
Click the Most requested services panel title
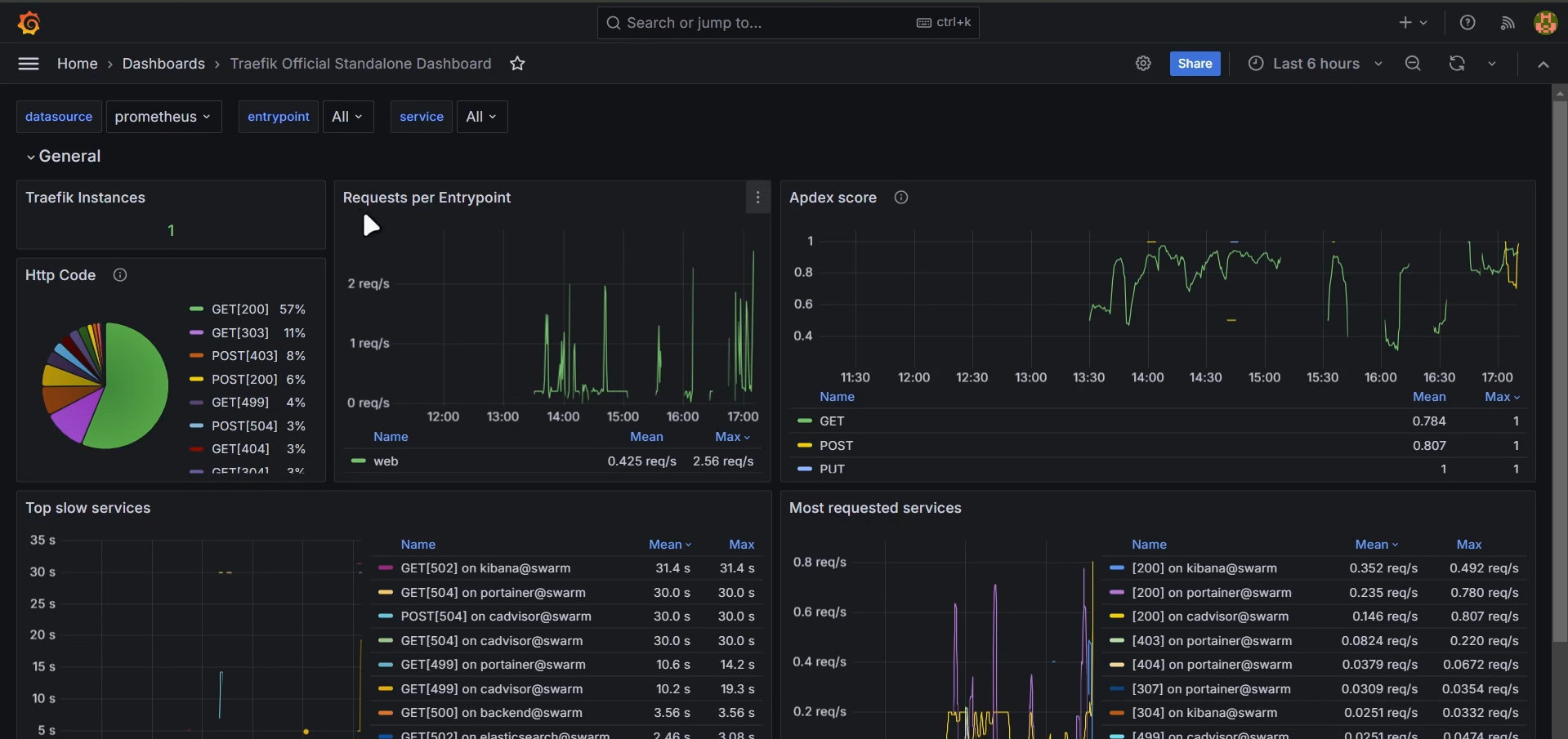point(875,508)
